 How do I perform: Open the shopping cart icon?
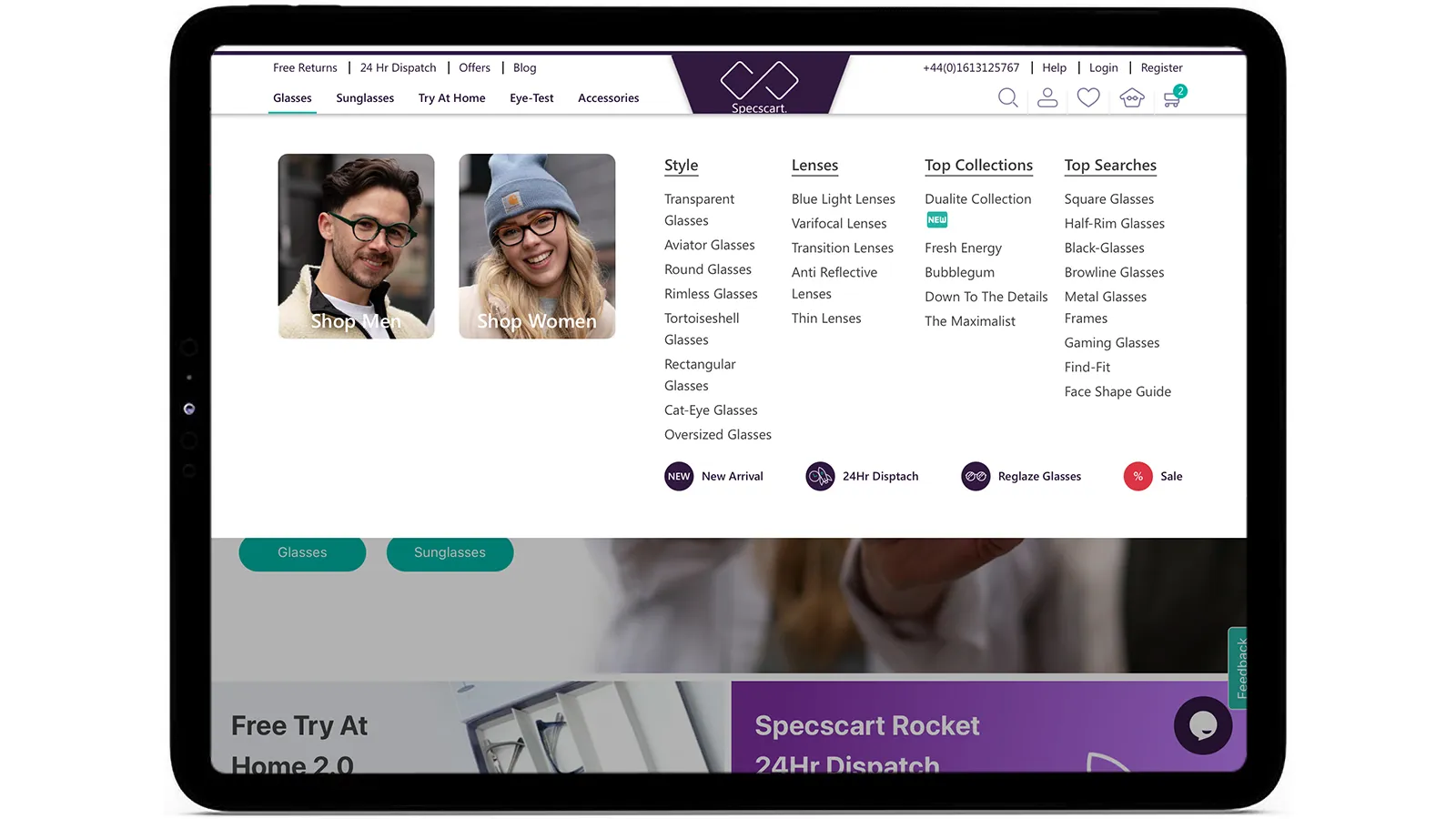click(x=1174, y=96)
